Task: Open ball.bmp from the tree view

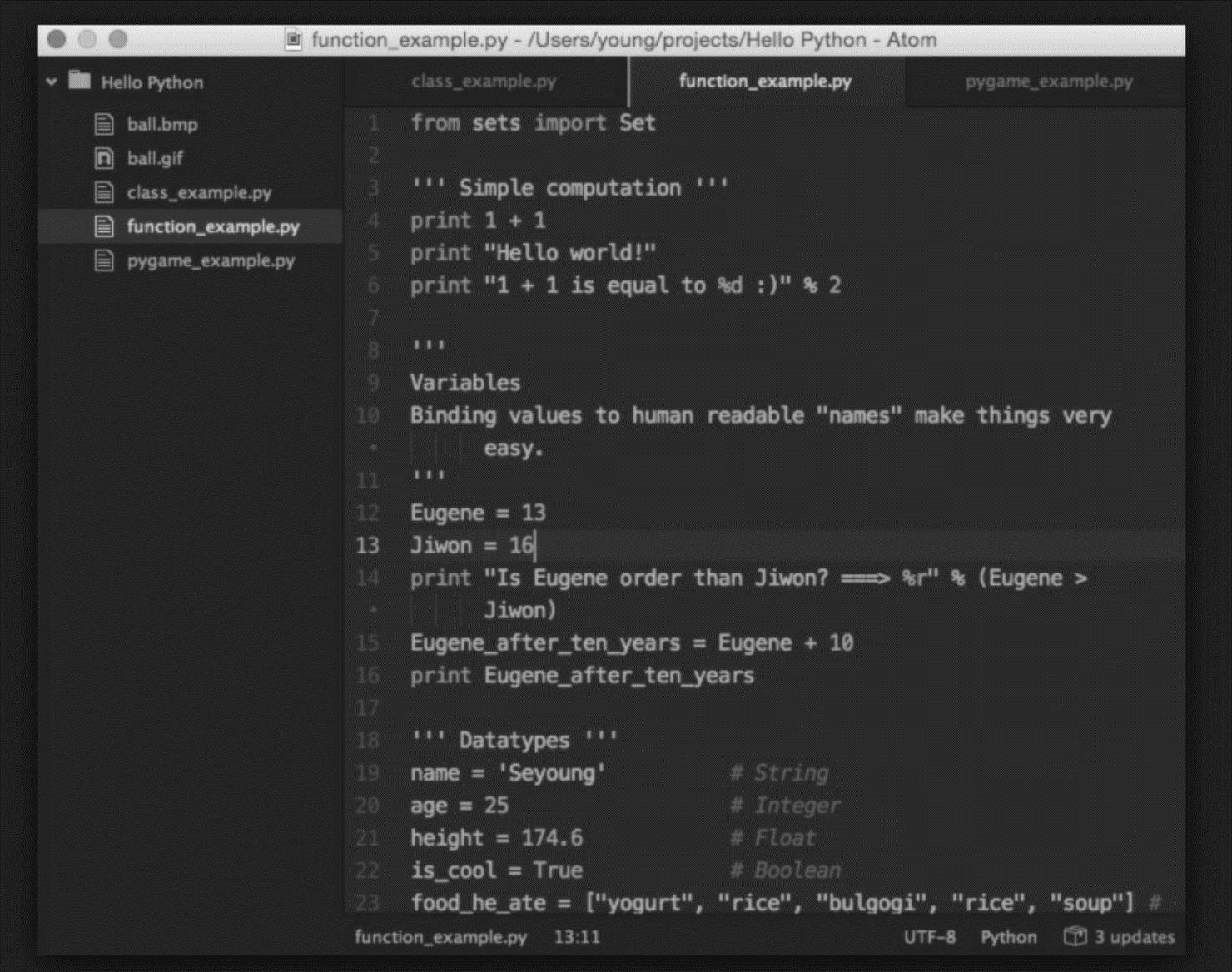Action: (162, 124)
